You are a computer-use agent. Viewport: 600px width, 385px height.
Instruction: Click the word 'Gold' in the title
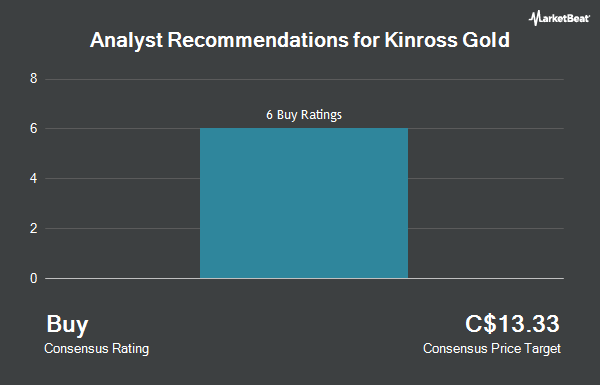pos(486,40)
